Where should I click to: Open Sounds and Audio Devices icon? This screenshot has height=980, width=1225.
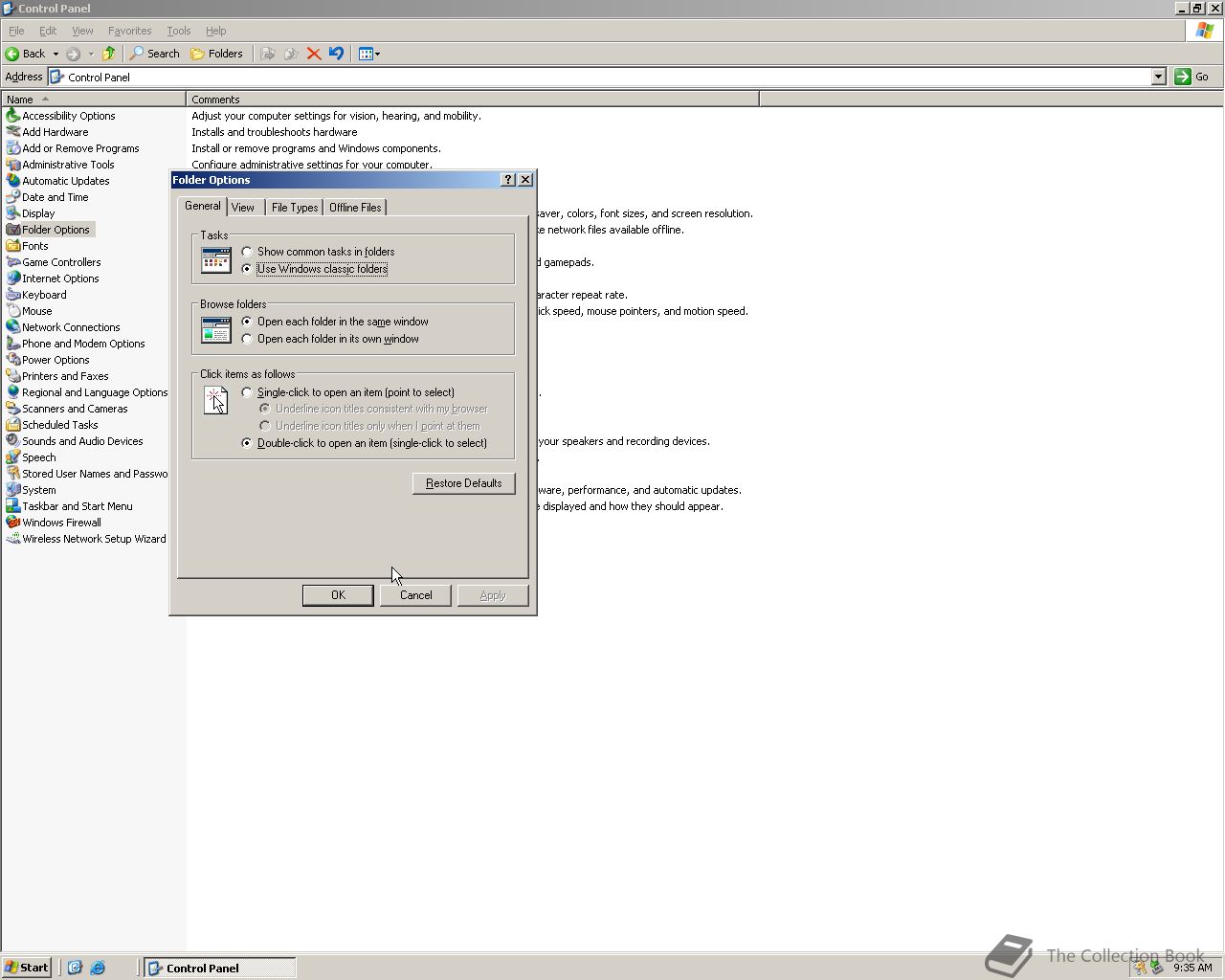click(13, 441)
